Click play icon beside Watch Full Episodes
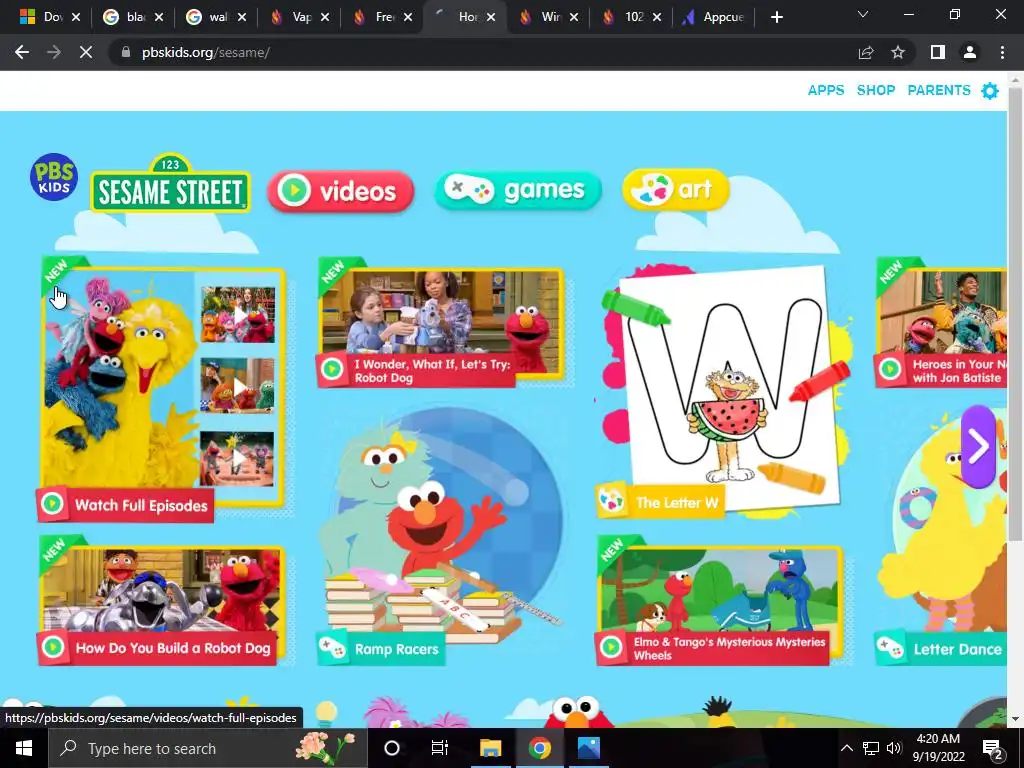 point(52,504)
